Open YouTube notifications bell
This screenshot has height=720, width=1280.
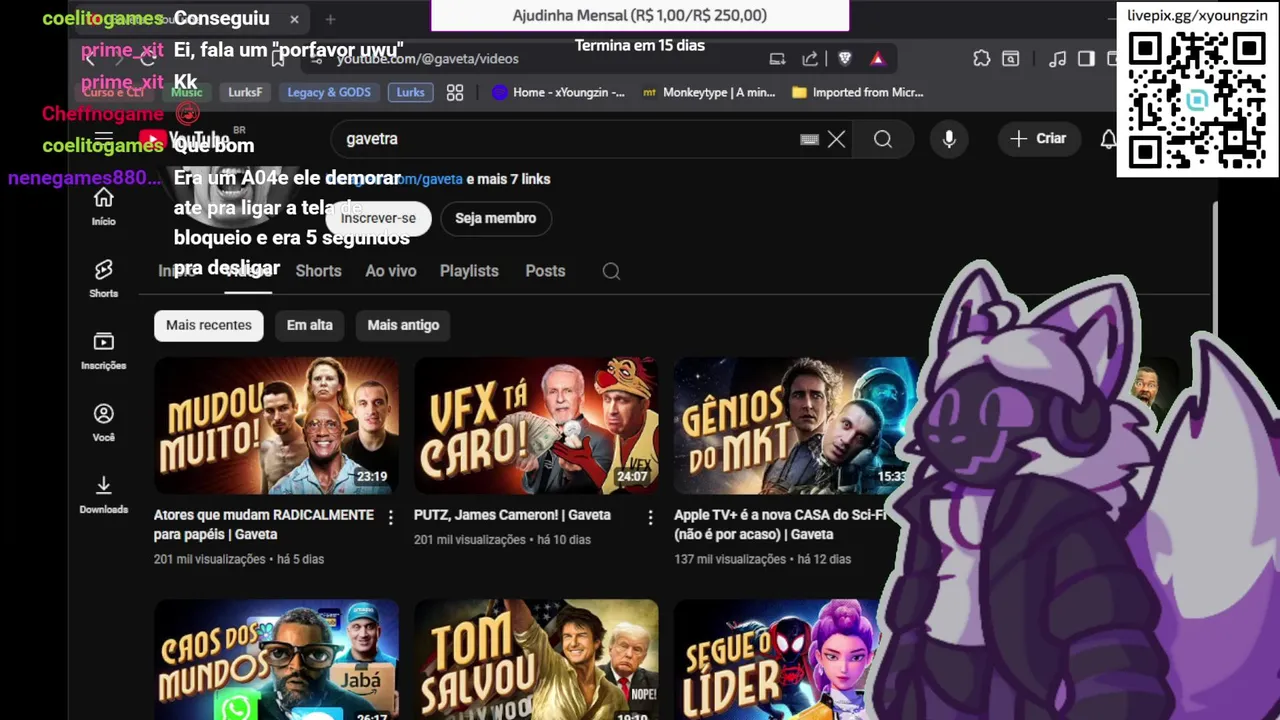1108,139
